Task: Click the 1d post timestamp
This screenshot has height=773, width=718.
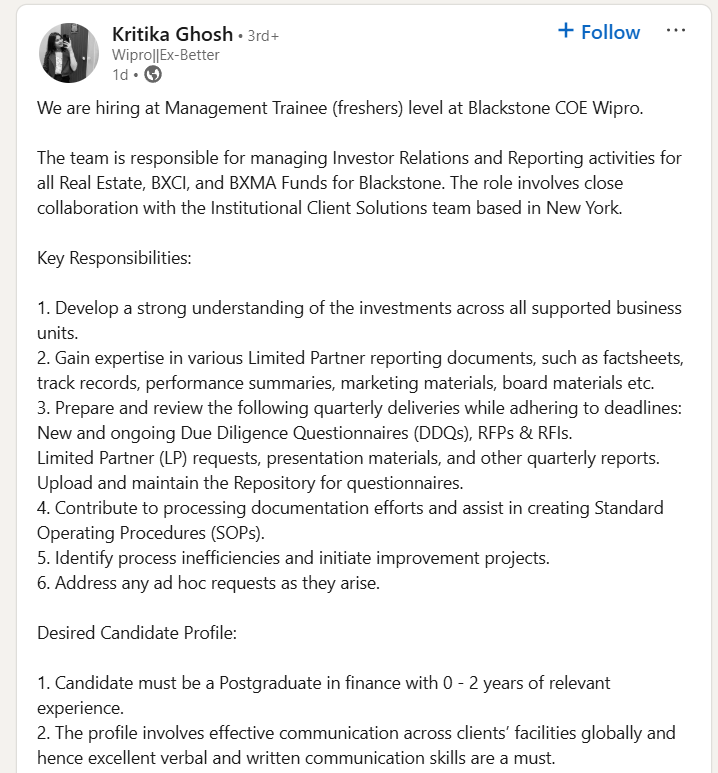Action: [x=120, y=75]
